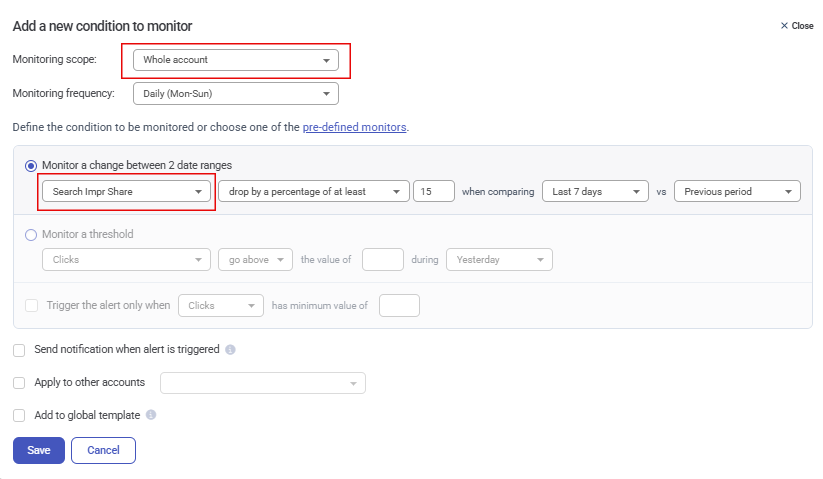Close the add condition dialog
The width and height of the screenshot is (823, 479).
pyautogui.click(x=797, y=26)
